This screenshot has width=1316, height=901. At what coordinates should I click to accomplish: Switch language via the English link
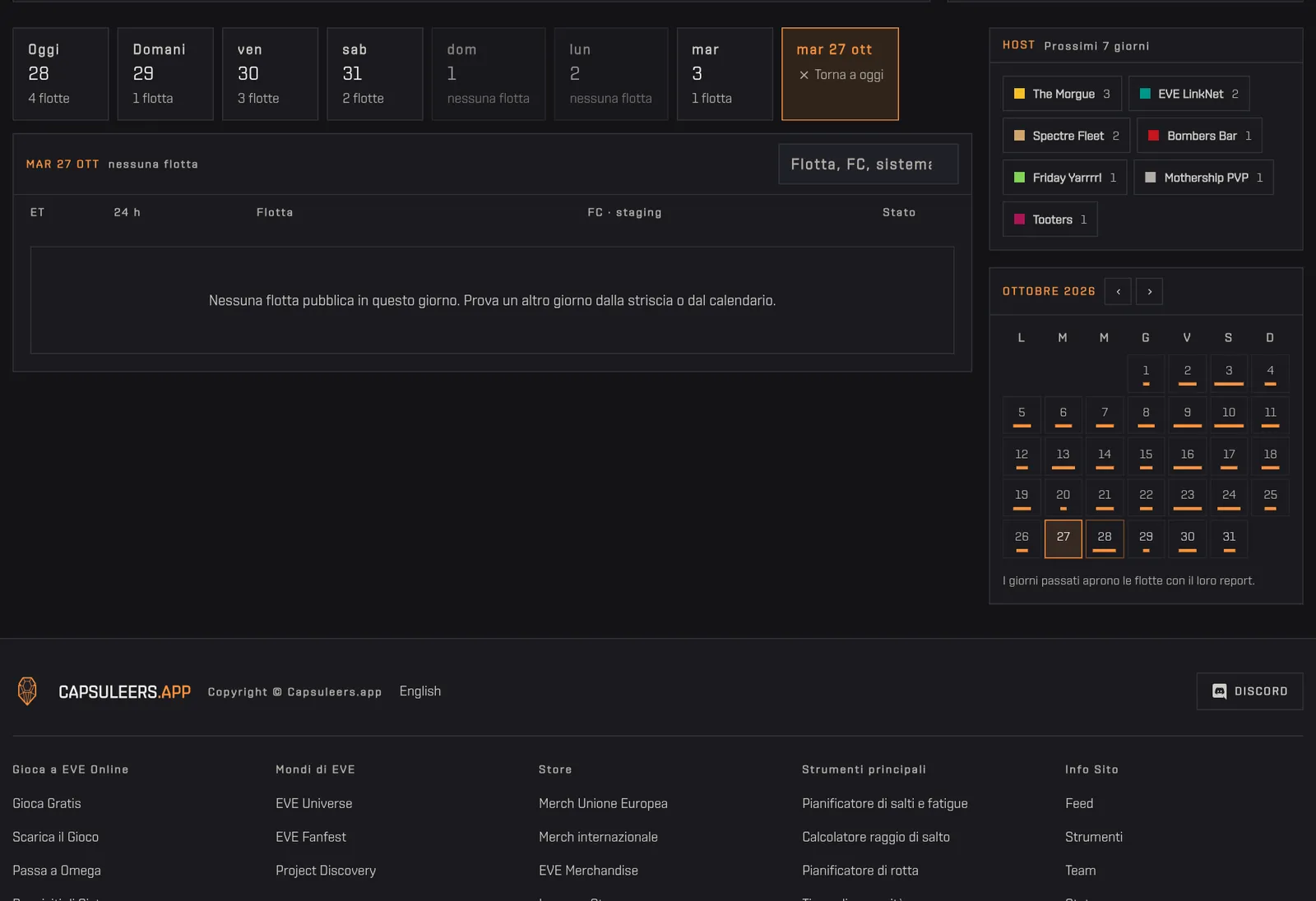(420, 691)
